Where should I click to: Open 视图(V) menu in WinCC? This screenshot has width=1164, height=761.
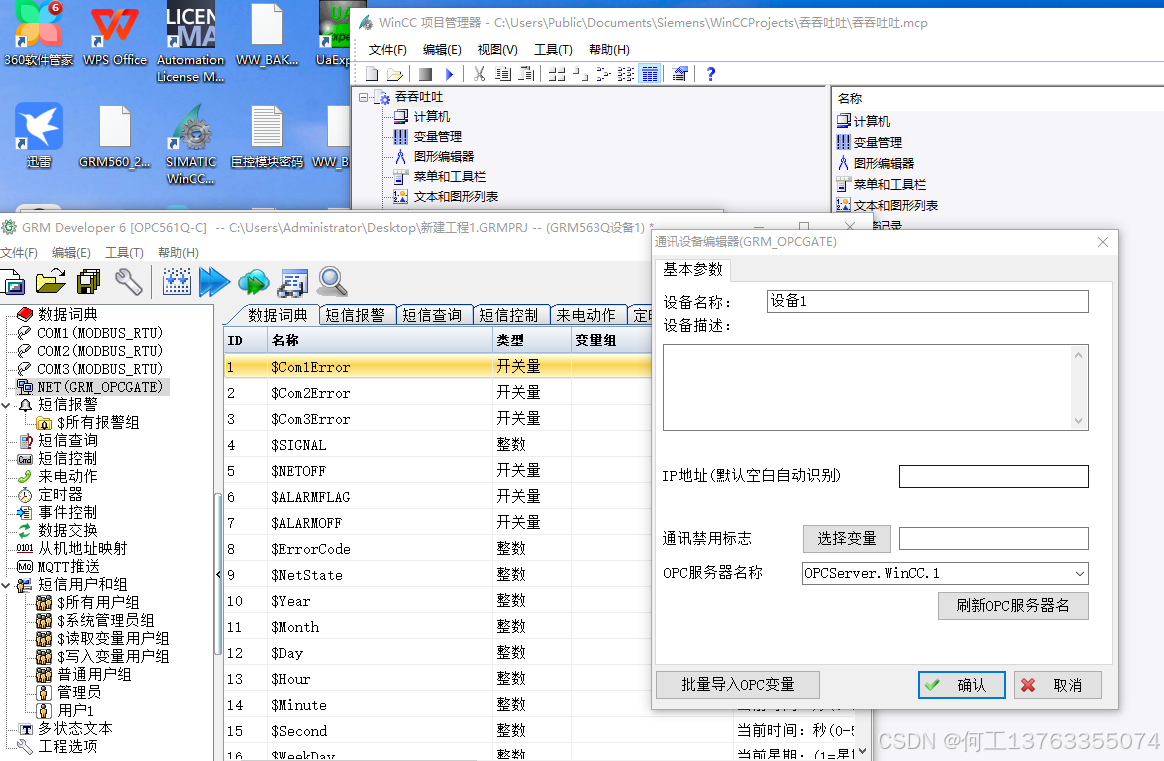497,50
